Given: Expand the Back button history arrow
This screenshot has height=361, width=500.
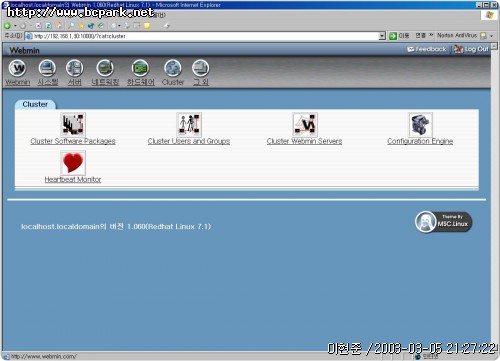Looking at the screenshot, I should [x=15, y=26].
